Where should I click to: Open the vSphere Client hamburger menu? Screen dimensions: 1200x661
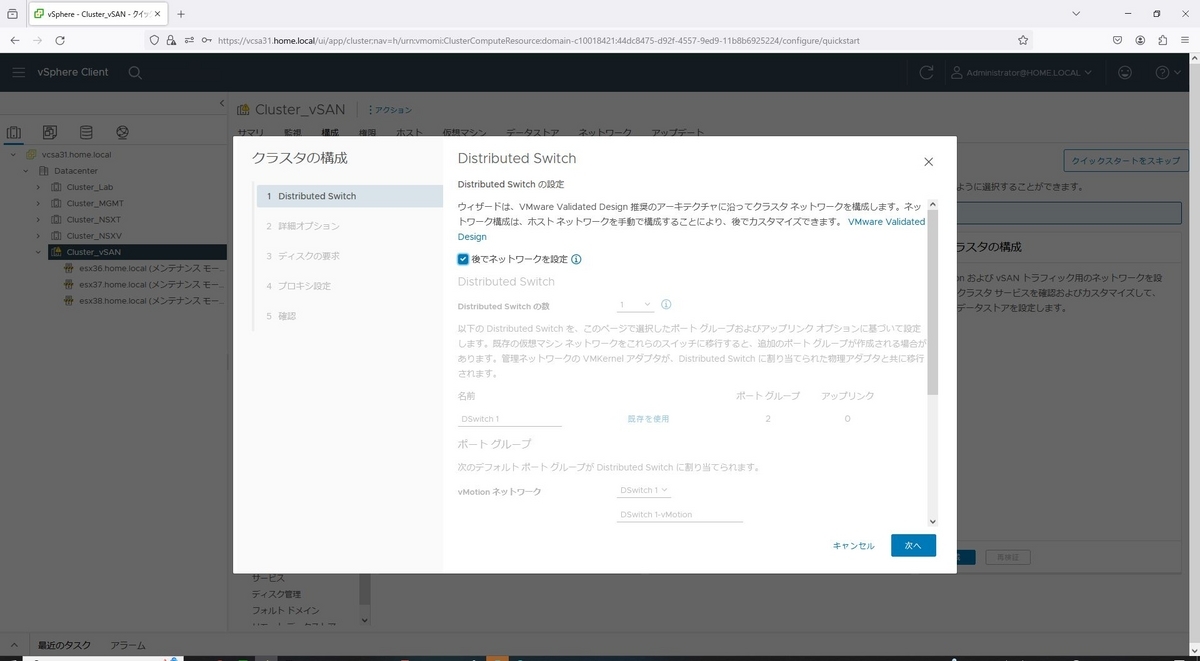coord(19,72)
